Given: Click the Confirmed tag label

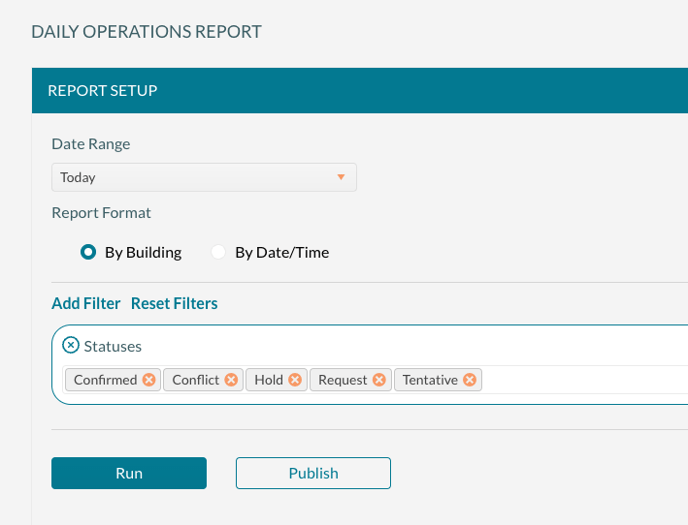Looking at the screenshot, I should 105,380.
